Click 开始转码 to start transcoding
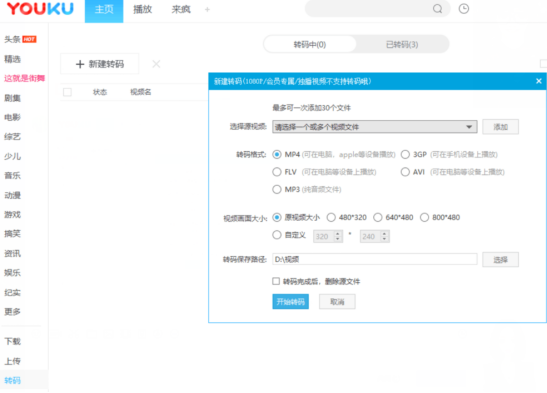 290,302
